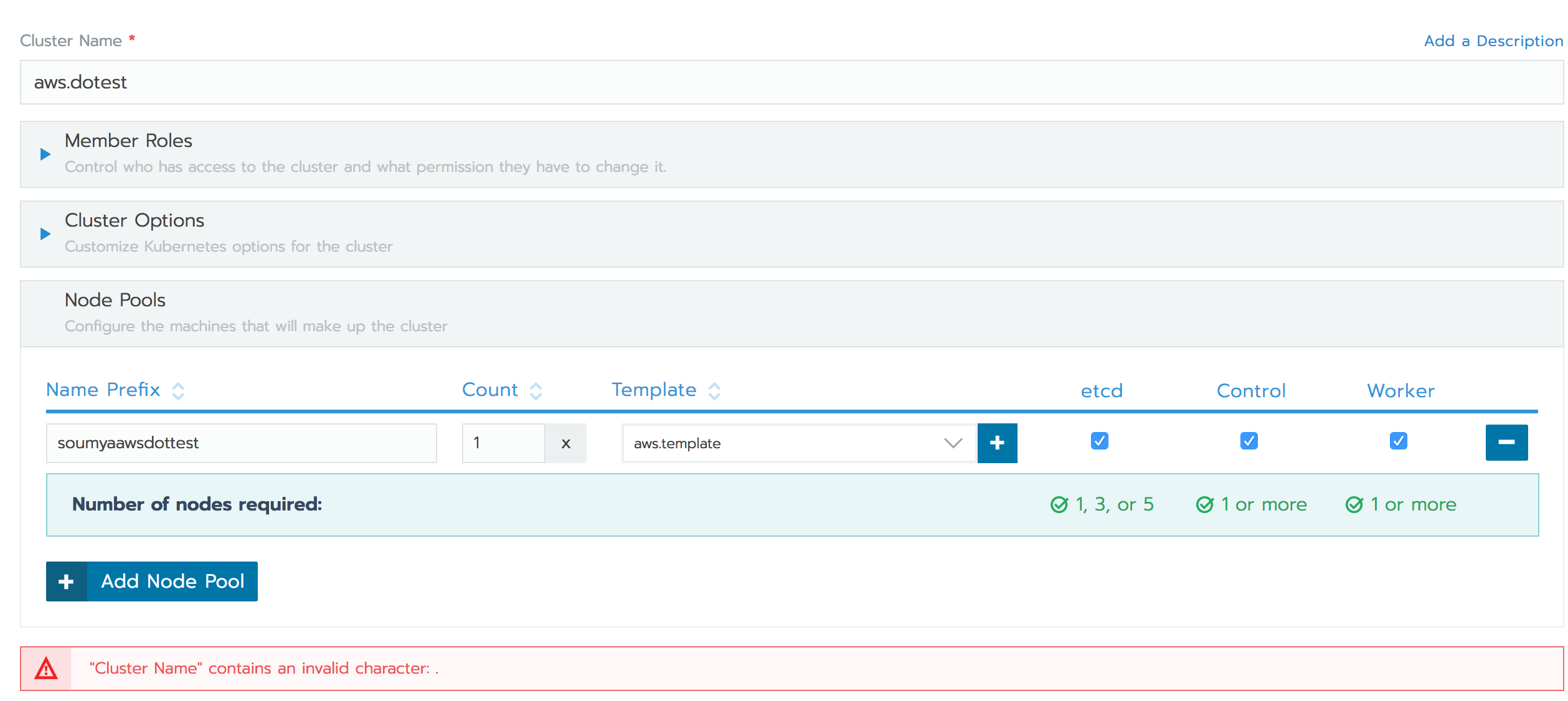The width and height of the screenshot is (1568, 701).
Task: Click the node count input field
Action: [503, 443]
